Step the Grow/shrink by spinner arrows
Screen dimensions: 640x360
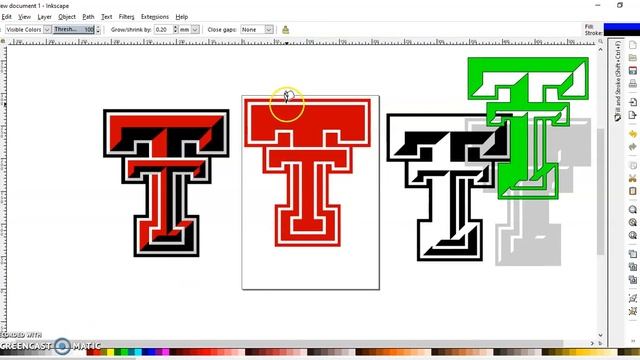click(176, 30)
